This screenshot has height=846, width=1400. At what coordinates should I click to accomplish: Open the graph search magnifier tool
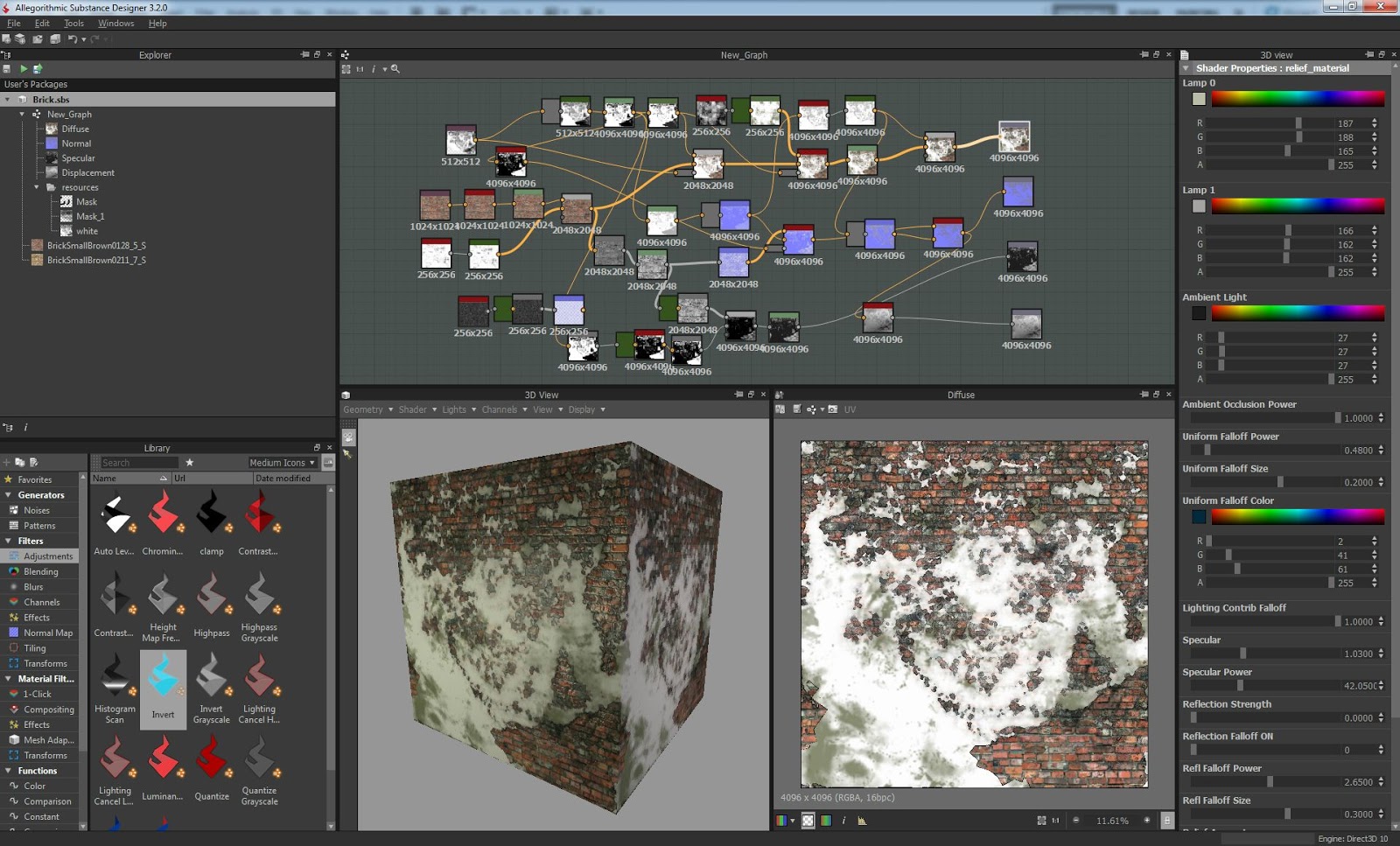395,69
